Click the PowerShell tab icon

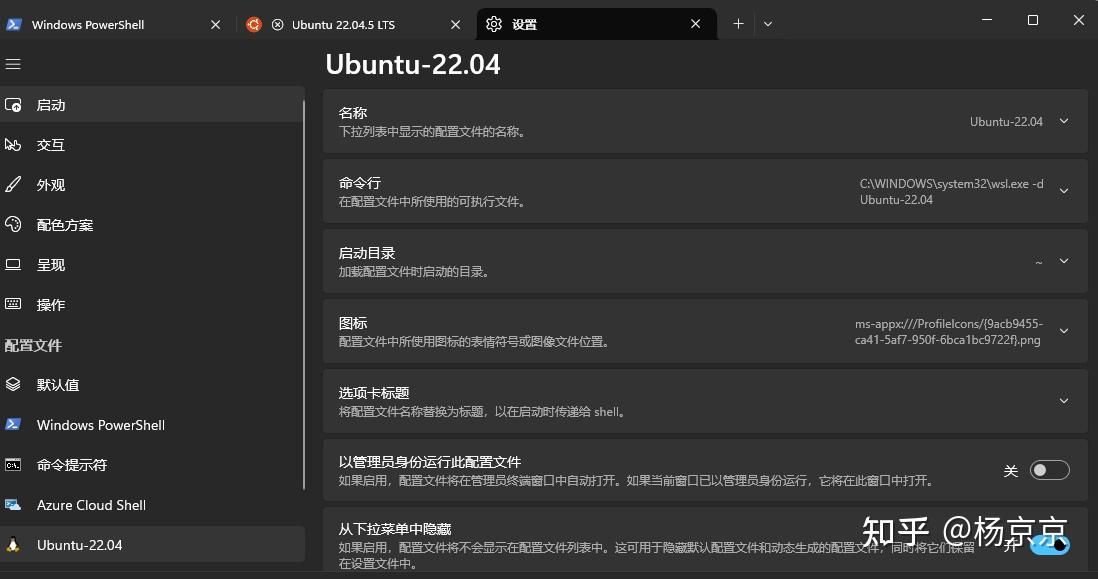click(x=14, y=25)
